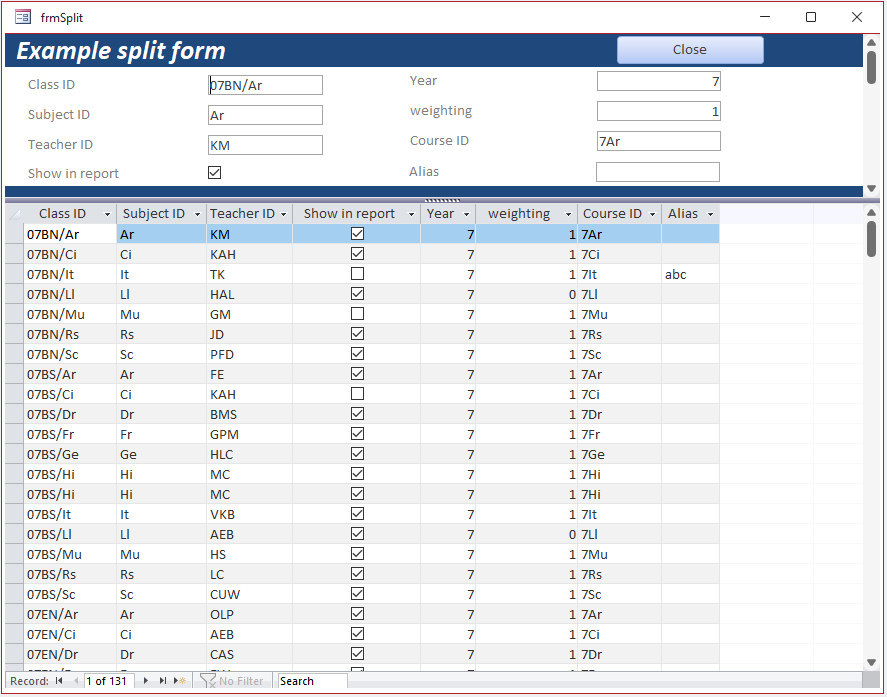Untick Show in report for row 07BN/Sc
887x697 pixels.
click(357, 354)
